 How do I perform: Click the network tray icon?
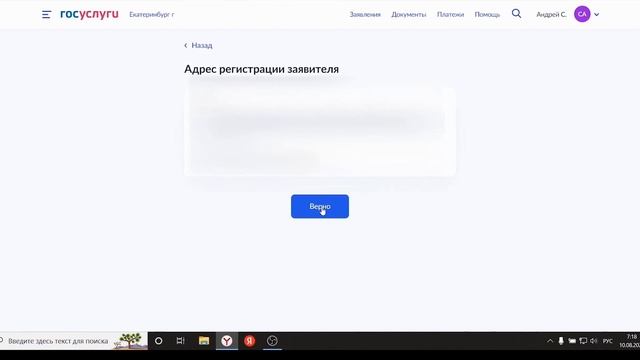tap(583, 341)
